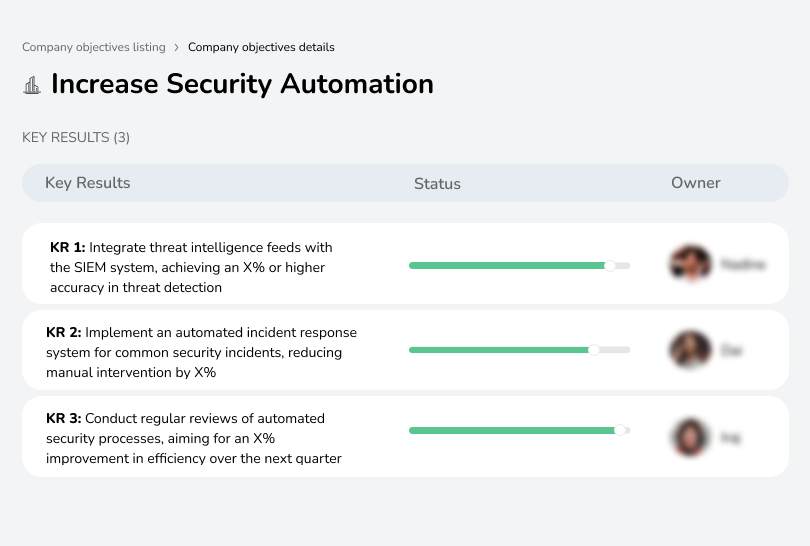The height and width of the screenshot is (546, 810).
Task: Open owner avatar in KR 1 row
Action: [690, 263]
